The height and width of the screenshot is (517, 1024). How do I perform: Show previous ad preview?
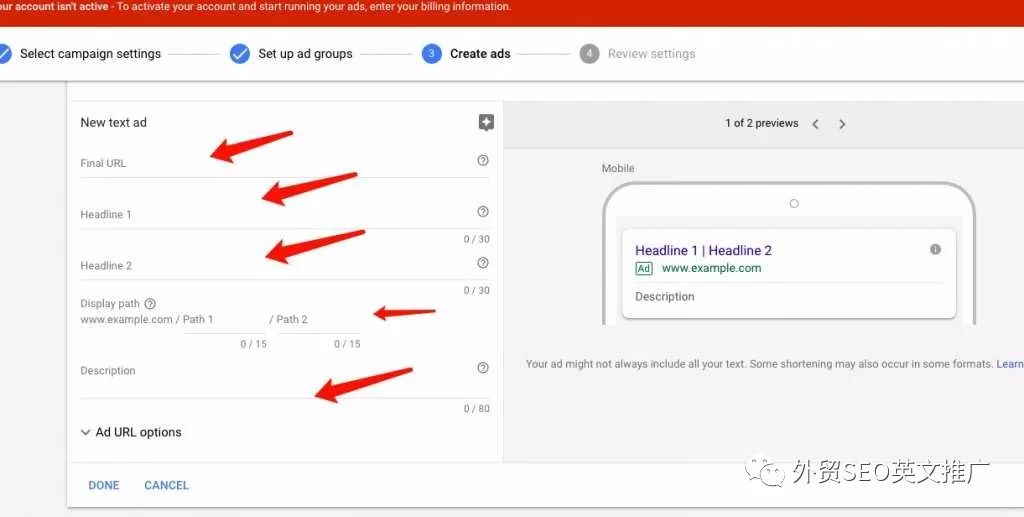point(815,124)
